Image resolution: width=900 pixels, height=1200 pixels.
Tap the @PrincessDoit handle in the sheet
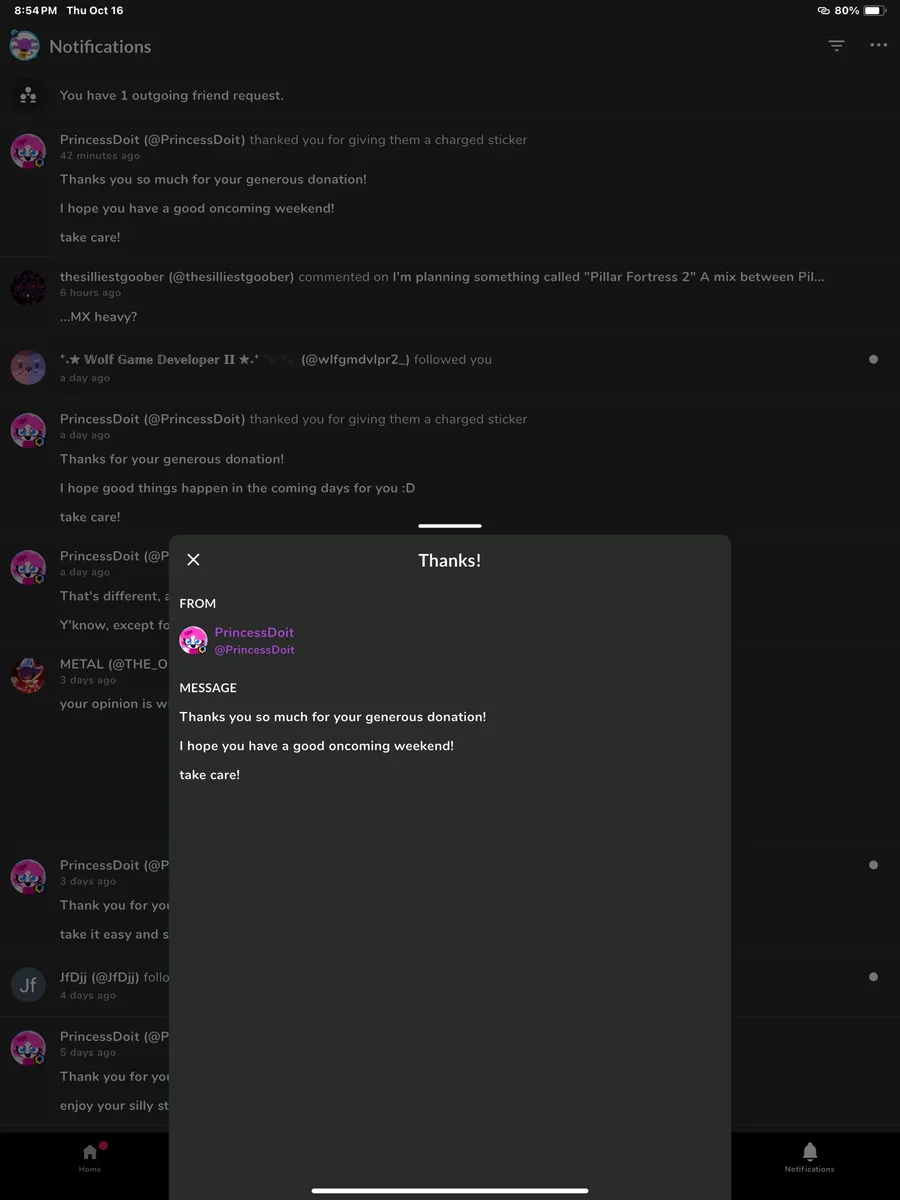254,650
